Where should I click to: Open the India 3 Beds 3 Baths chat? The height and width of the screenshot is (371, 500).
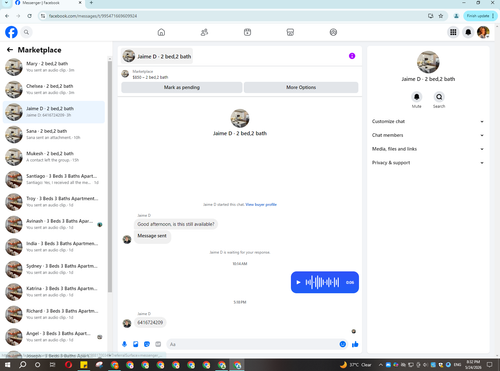pyautogui.click(x=54, y=247)
